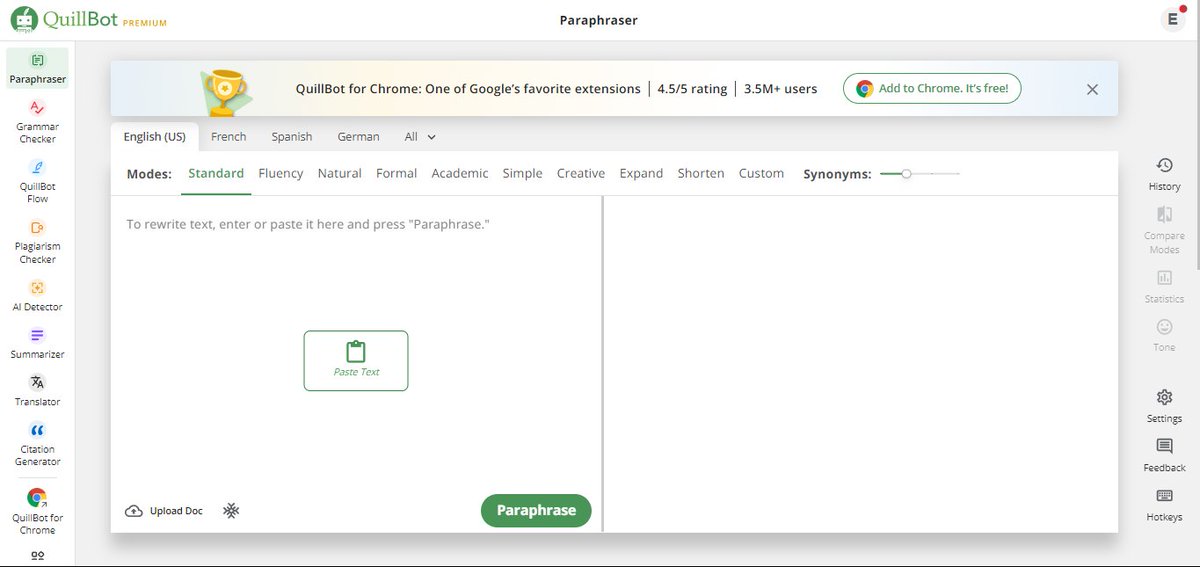This screenshot has height=567, width=1200.
Task: Switch to the Spanish language tab
Action: (292, 137)
